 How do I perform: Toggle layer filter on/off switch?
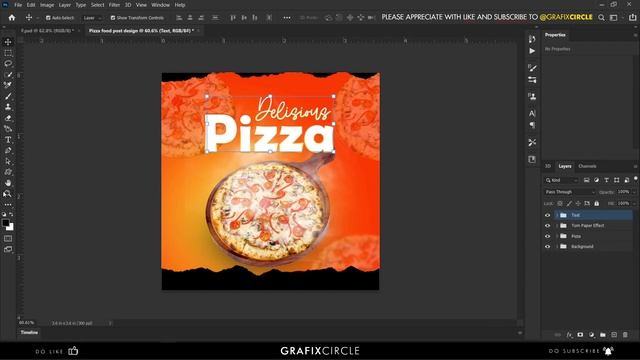click(636, 179)
